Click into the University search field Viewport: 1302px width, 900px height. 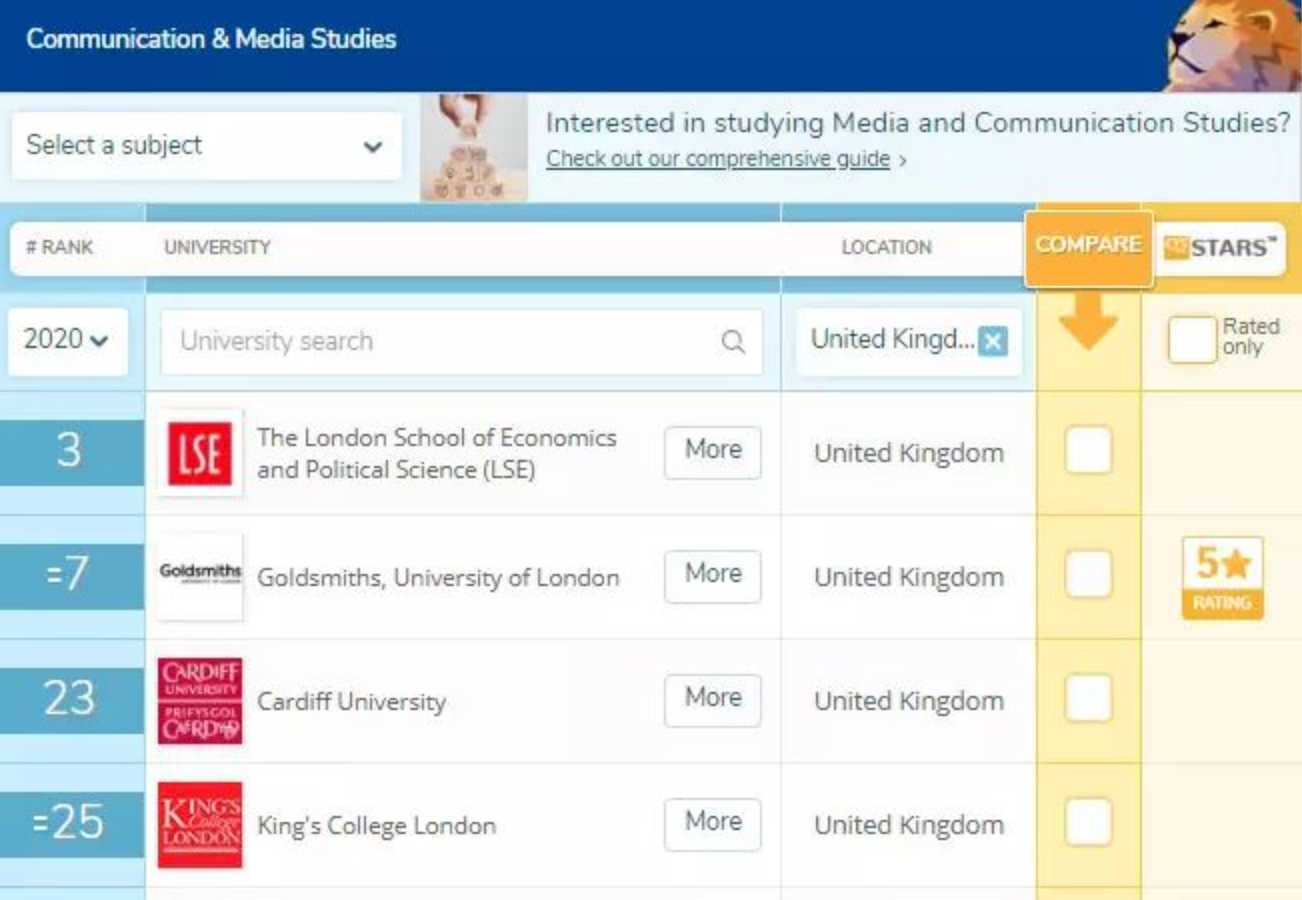440,342
